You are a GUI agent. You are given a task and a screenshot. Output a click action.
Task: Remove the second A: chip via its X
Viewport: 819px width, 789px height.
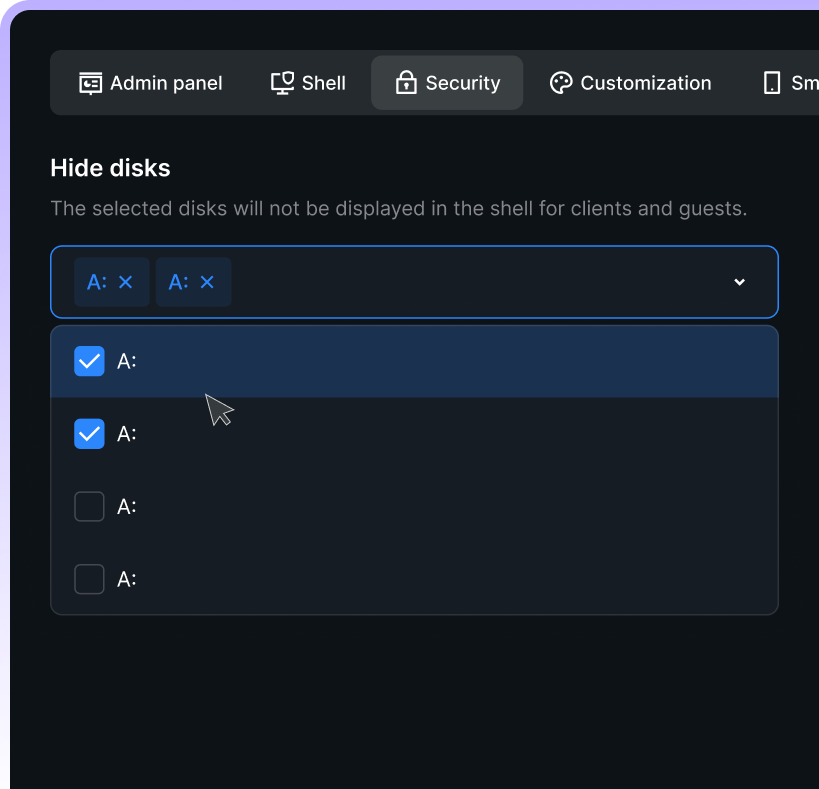click(x=207, y=282)
